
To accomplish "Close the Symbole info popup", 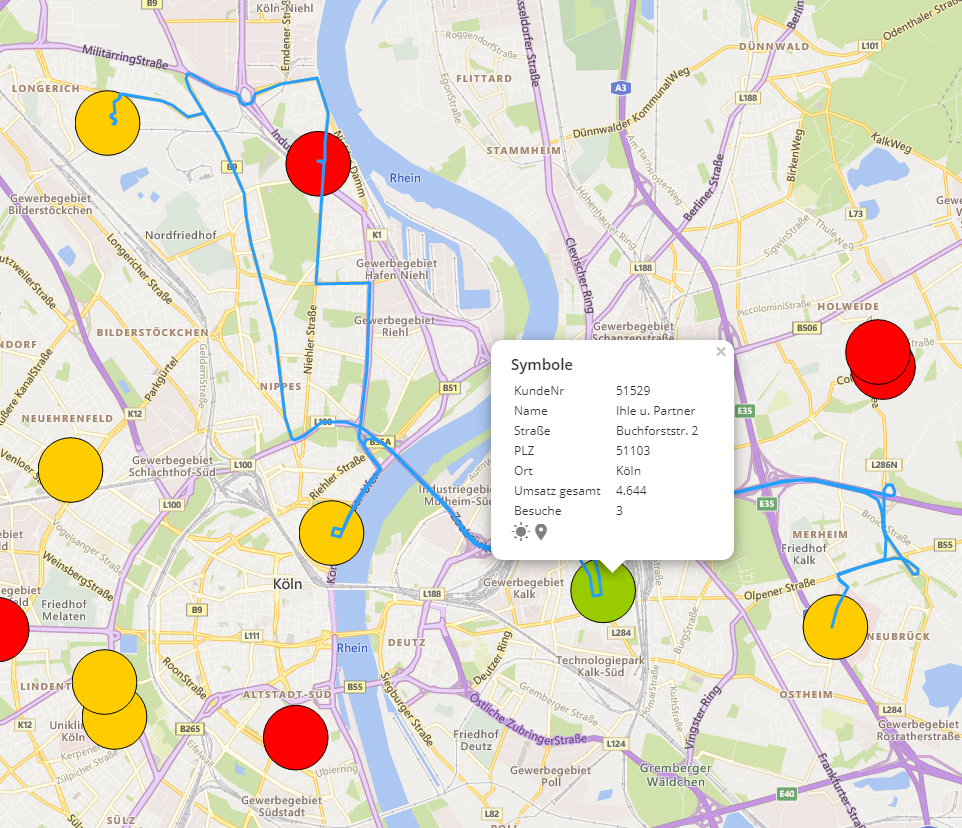I will (x=720, y=352).
